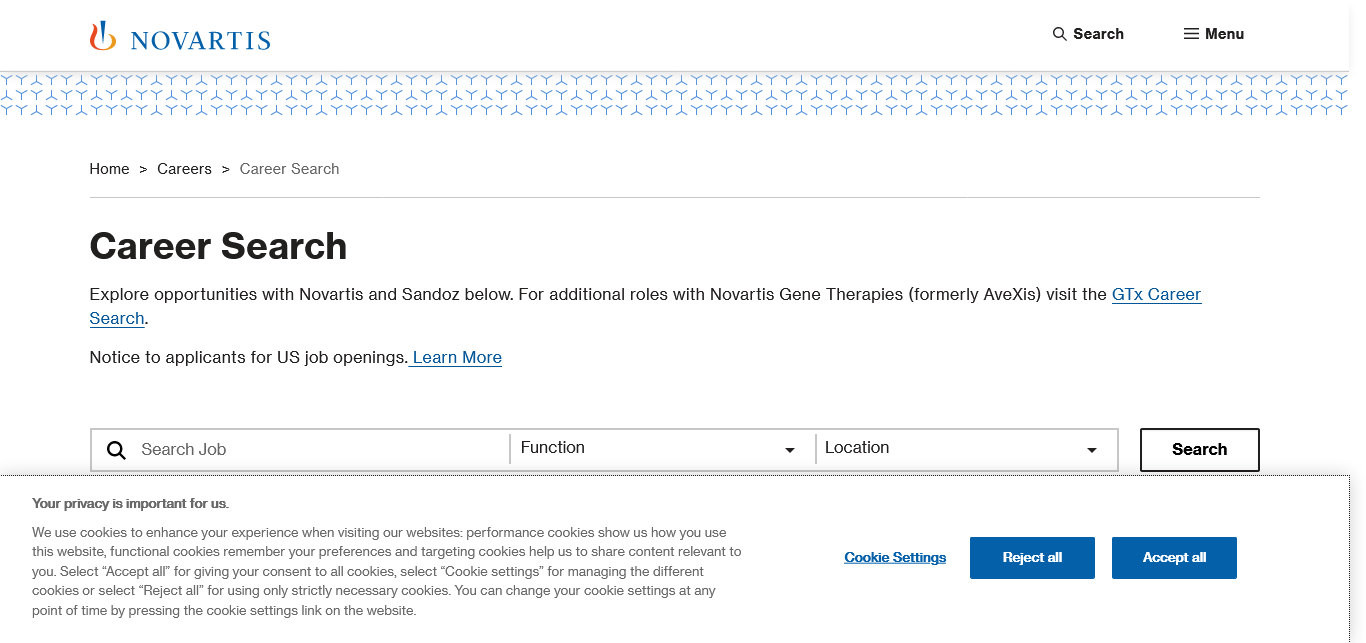Click the NOVARTIS wordmark text
The height and width of the screenshot is (643, 1366).
[x=200, y=41]
